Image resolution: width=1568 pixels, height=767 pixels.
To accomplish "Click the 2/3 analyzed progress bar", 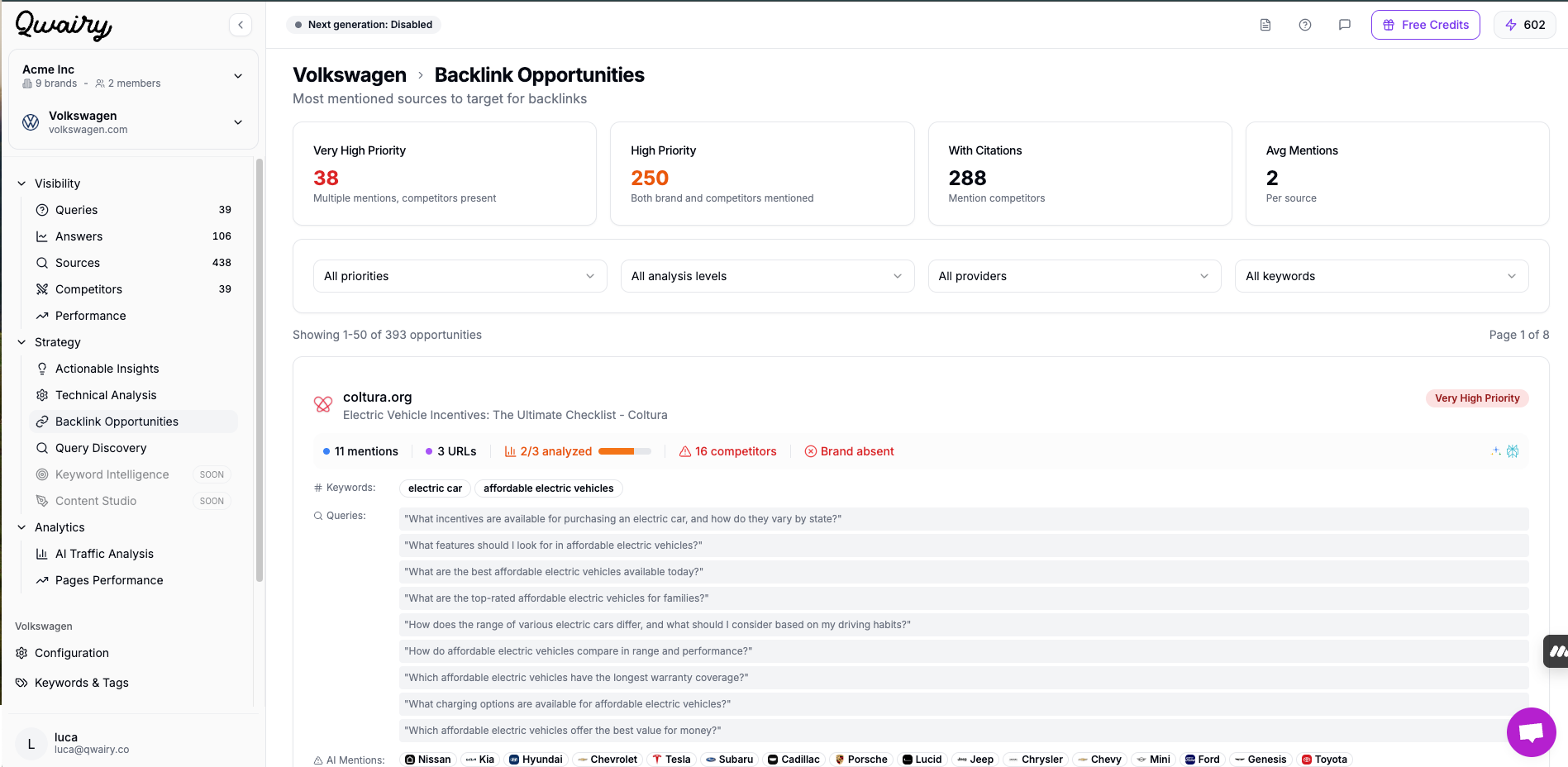I will tap(625, 451).
